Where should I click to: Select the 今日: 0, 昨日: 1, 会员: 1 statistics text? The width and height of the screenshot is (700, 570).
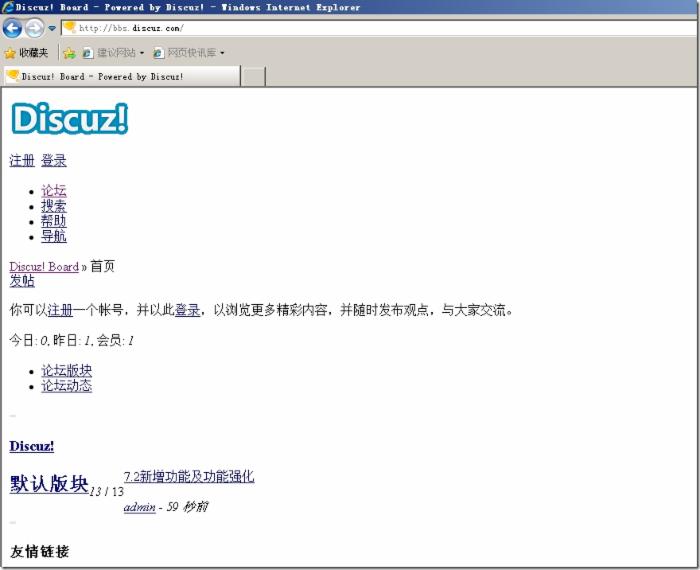point(71,341)
